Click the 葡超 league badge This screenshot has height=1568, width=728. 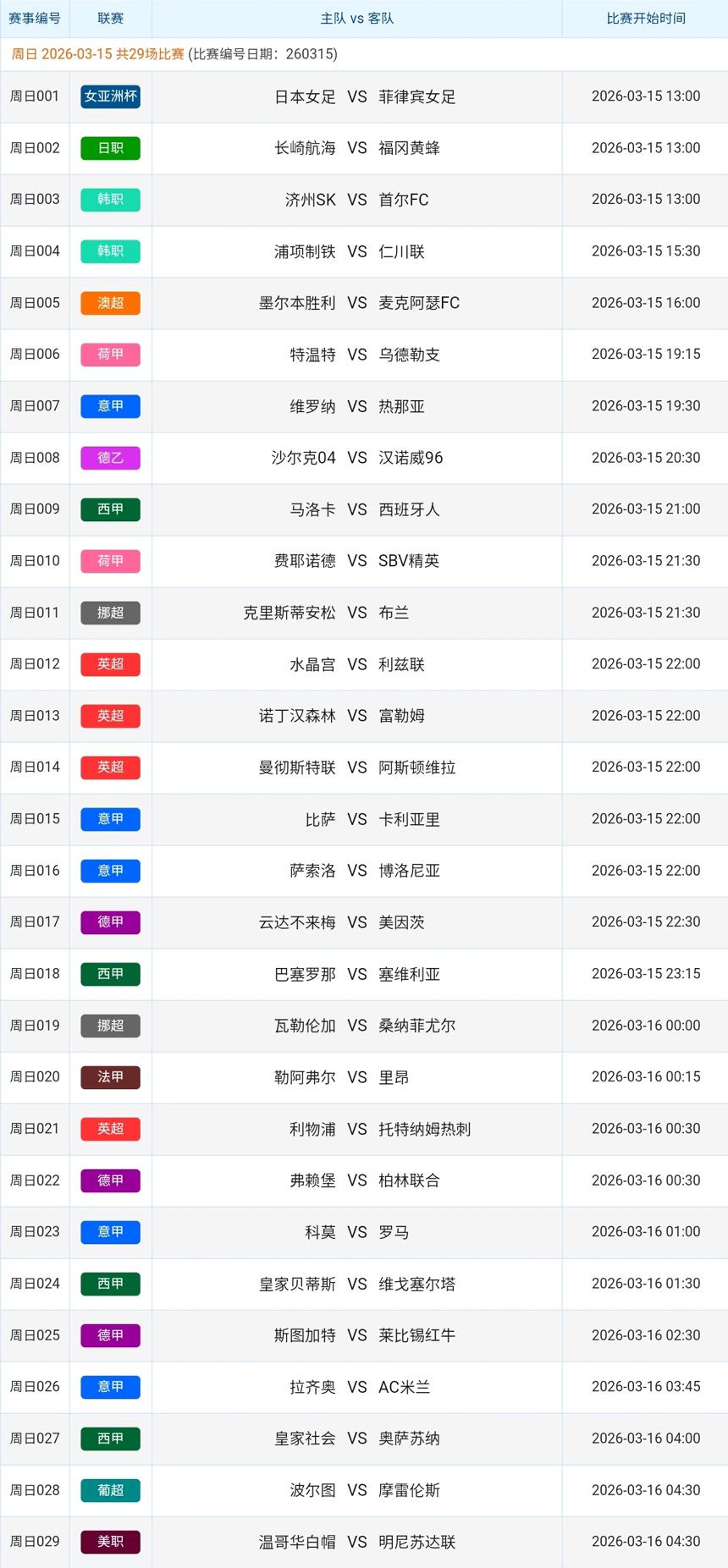110,1490
